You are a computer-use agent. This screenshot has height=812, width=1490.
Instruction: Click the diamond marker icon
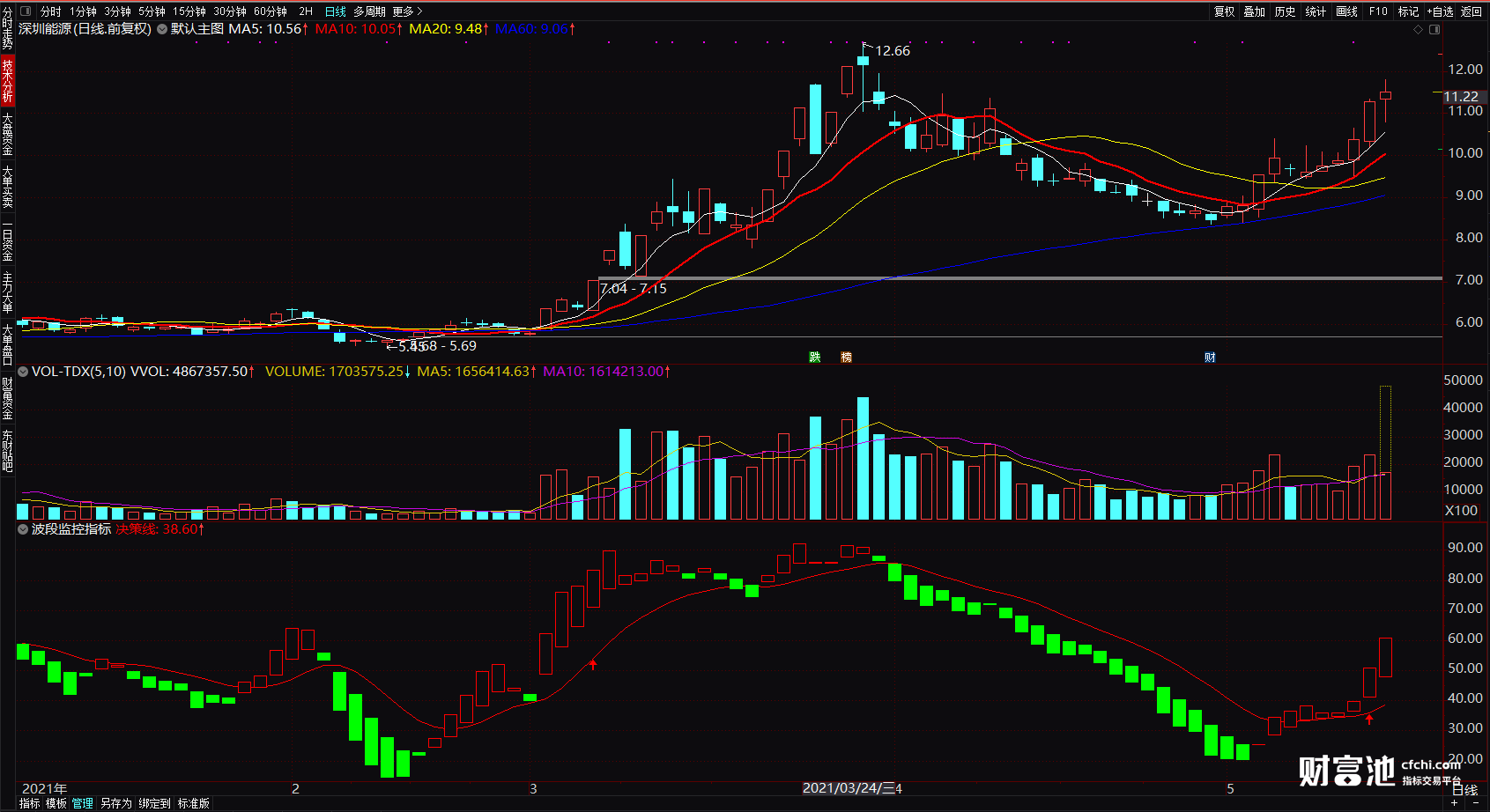1418,29
